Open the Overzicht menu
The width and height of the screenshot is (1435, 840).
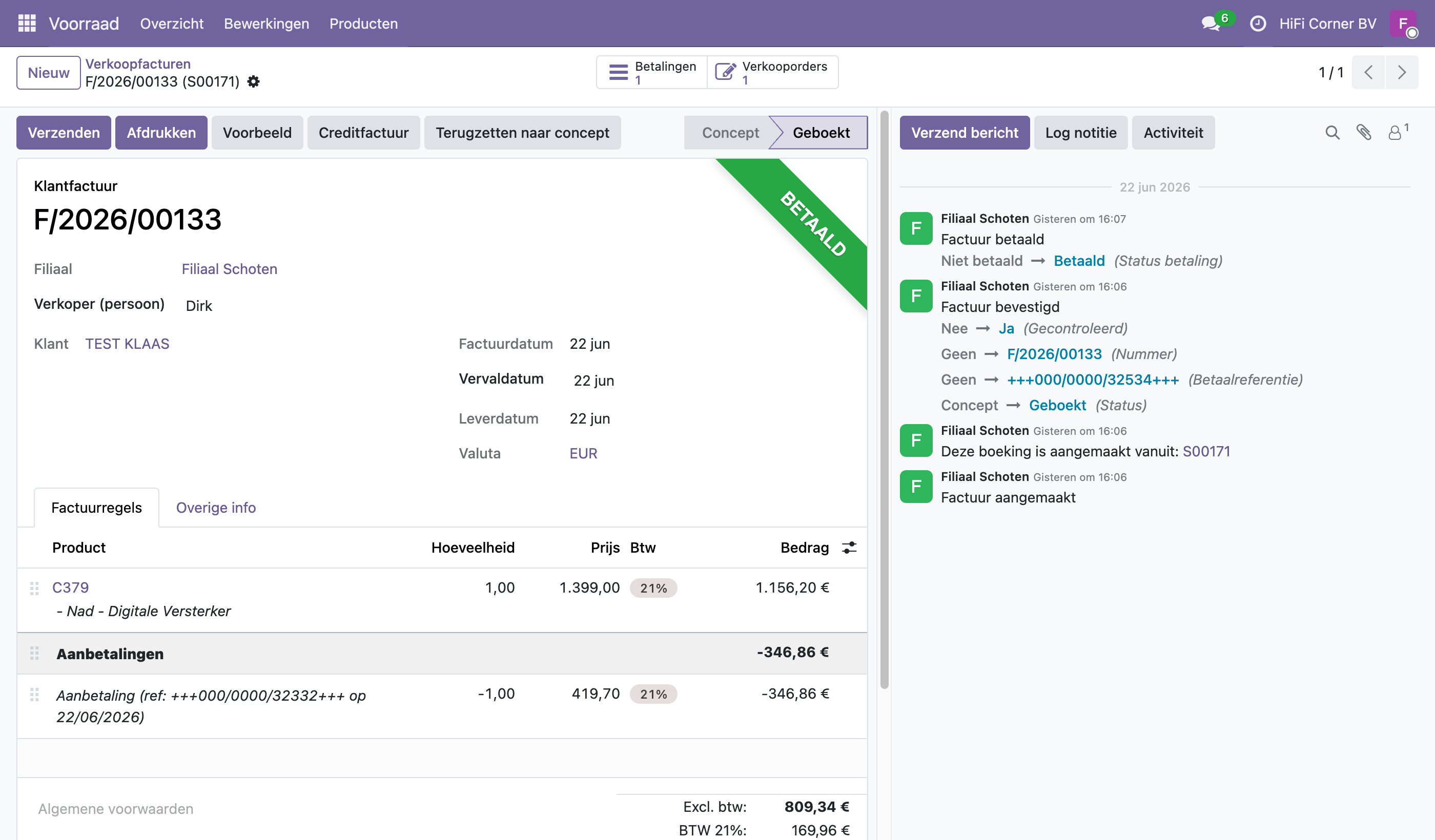pos(171,24)
